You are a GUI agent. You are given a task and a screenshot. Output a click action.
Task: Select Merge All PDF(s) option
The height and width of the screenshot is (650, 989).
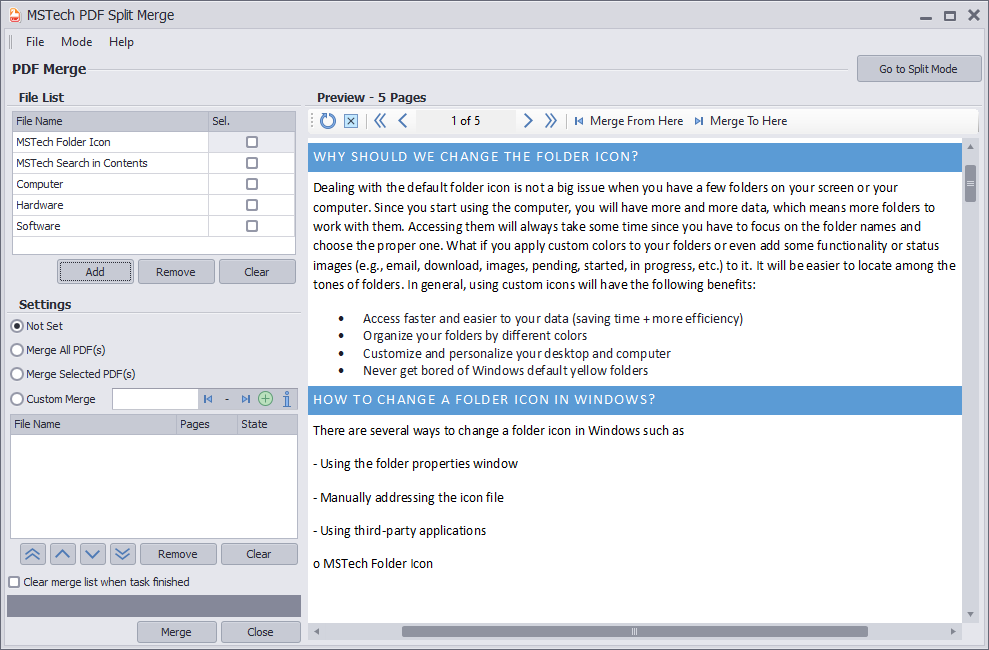click(x=17, y=350)
